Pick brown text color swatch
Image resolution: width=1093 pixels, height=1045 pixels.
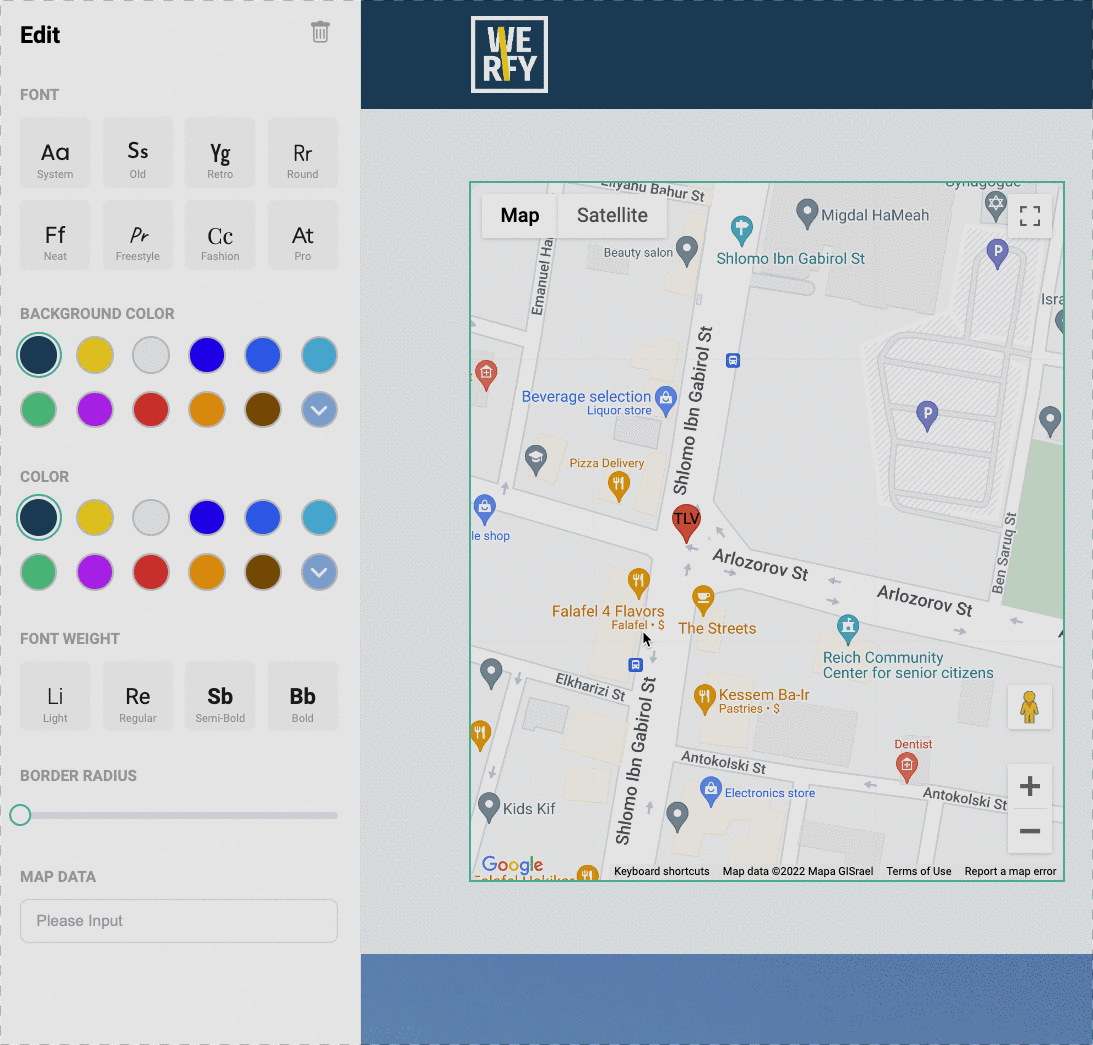pyautogui.click(x=263, y=572)
